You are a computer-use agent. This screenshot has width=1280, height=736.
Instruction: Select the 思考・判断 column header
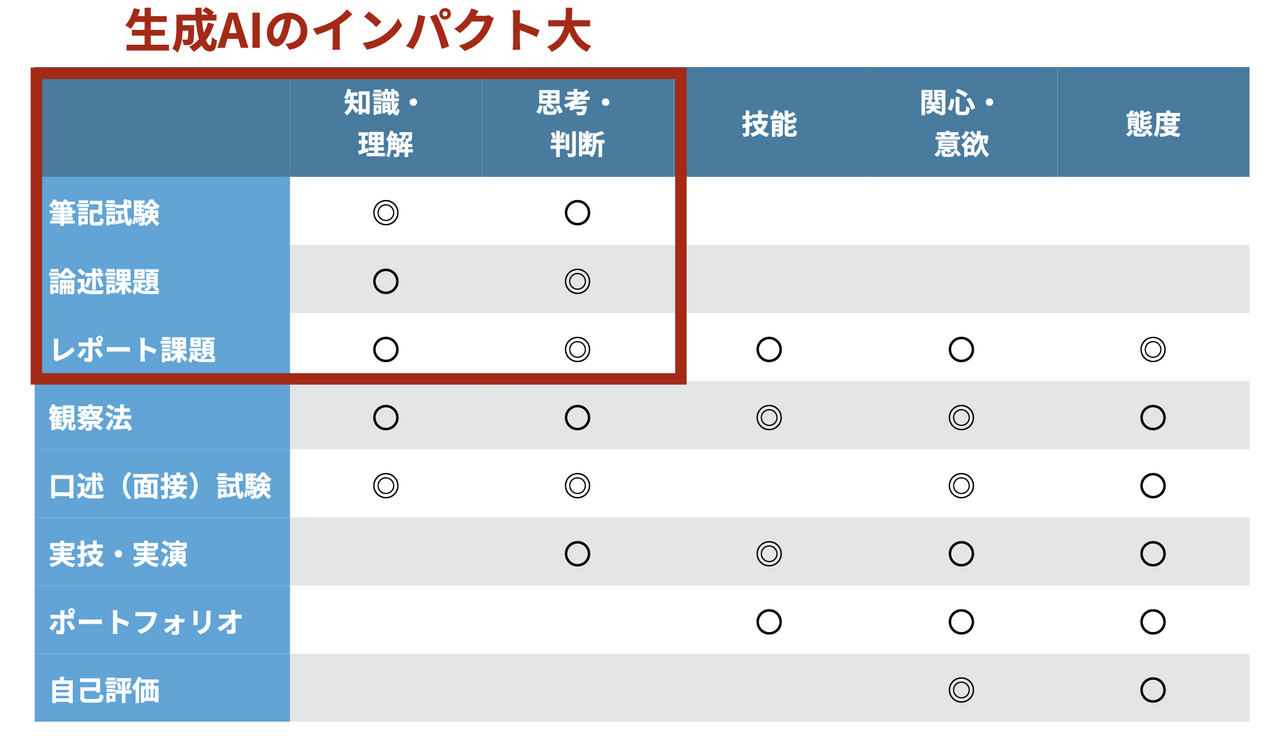click(x=577, y=123)
